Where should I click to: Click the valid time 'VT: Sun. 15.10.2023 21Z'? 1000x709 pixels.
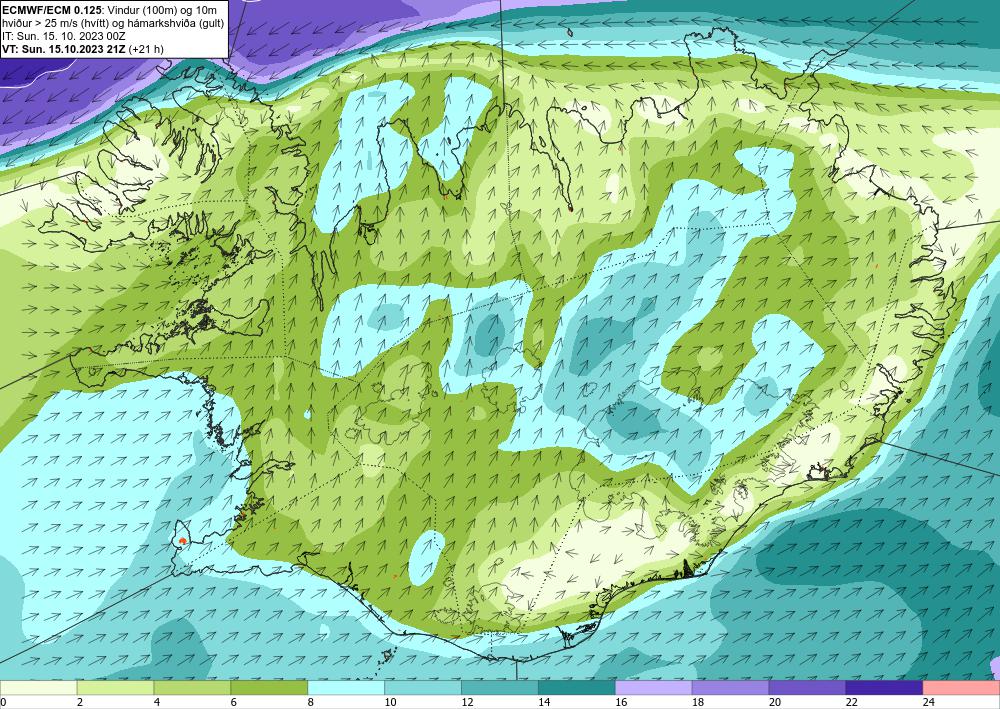(x=64, y=49)
